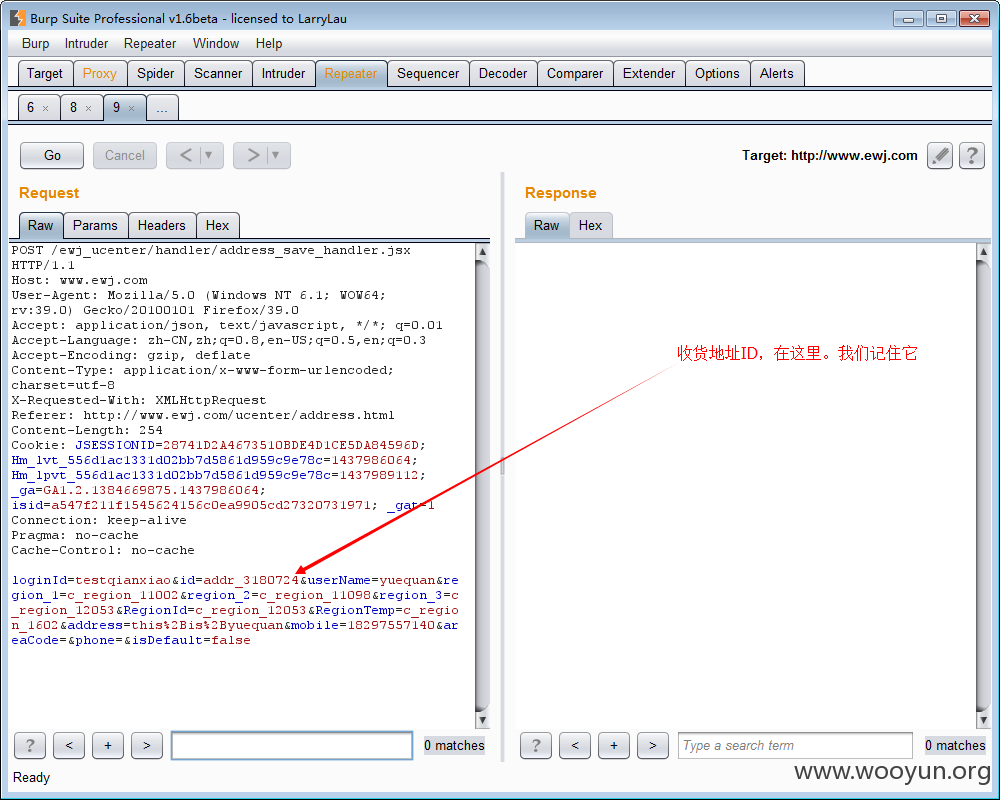The width and height of the screenshot is (1000, 800).
Task: Switch to the Decoder tab
Action: (503, 73)
